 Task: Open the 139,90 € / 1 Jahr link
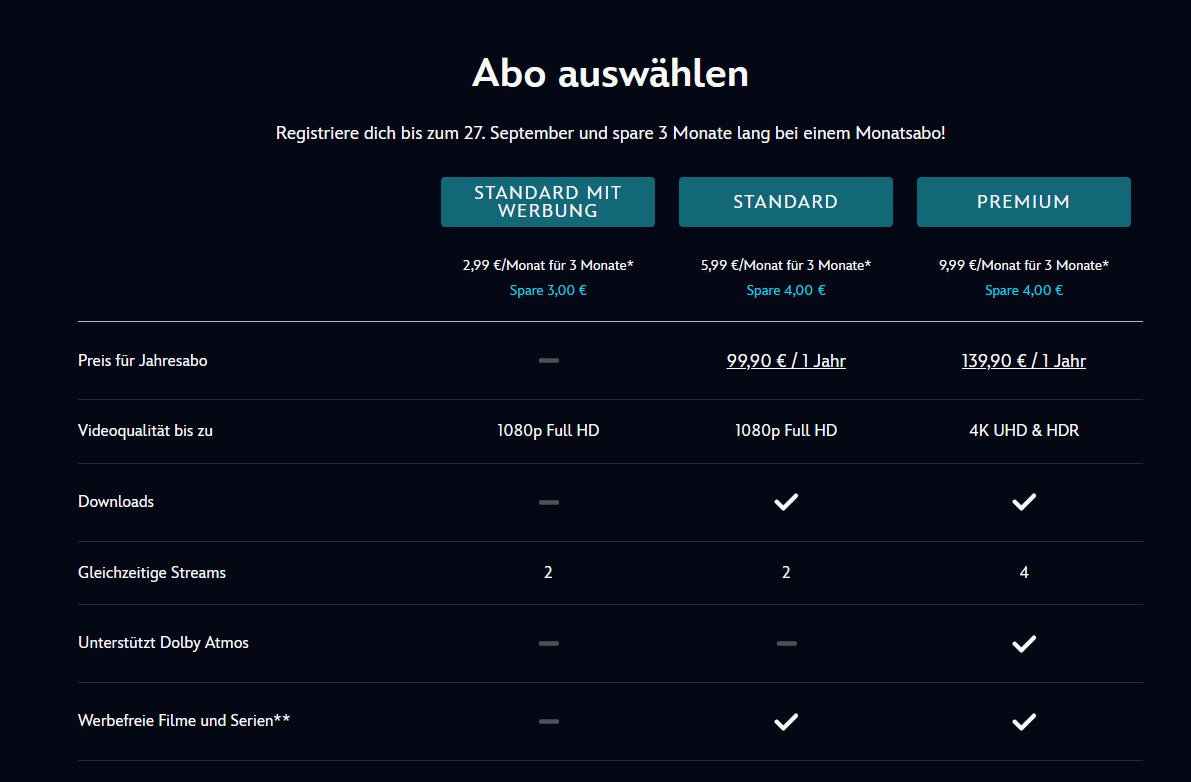point(1023,361)
